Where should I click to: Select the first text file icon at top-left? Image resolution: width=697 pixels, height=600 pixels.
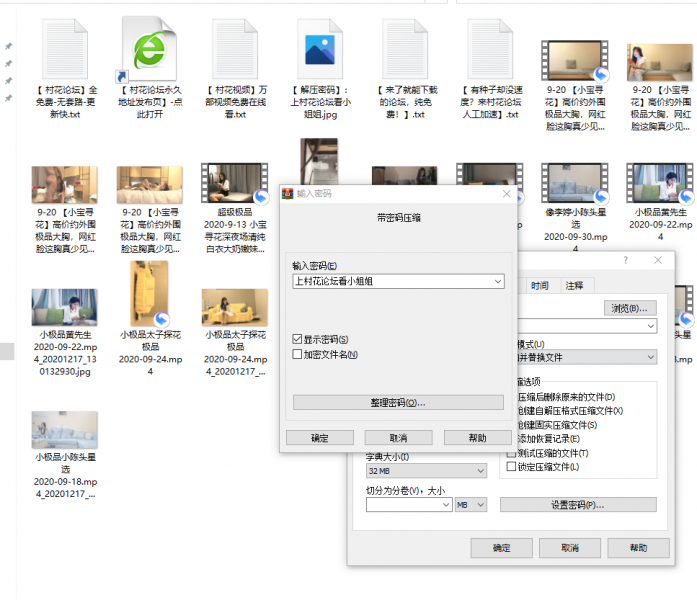tap(63, 49)
